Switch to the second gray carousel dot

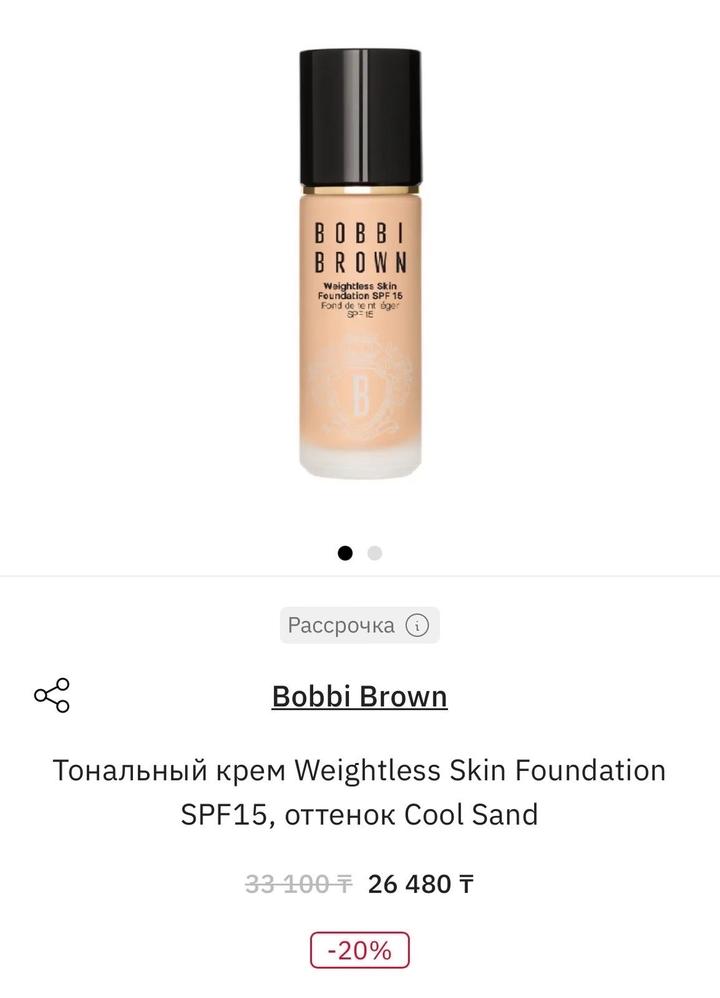click(x=375, y=553)
